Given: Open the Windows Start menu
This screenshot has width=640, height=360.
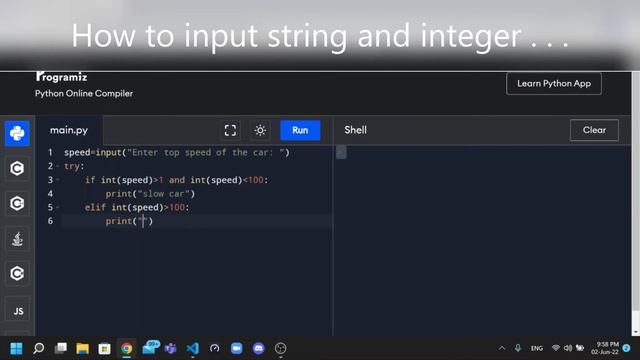Looking at the screenshot, I should 16,348.
